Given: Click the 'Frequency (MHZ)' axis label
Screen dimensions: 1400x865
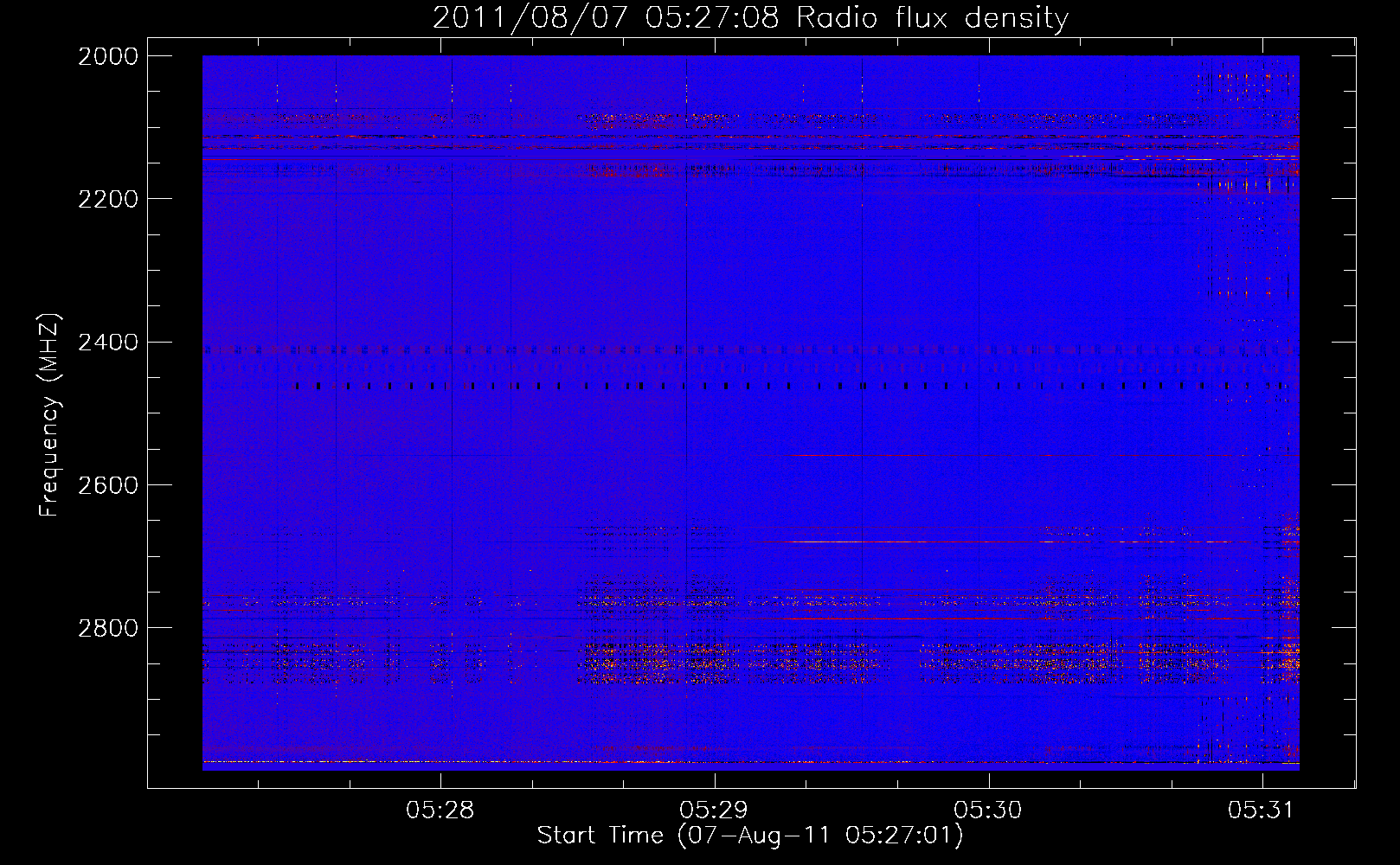Looking at the screenshot, I should point(49,415).
